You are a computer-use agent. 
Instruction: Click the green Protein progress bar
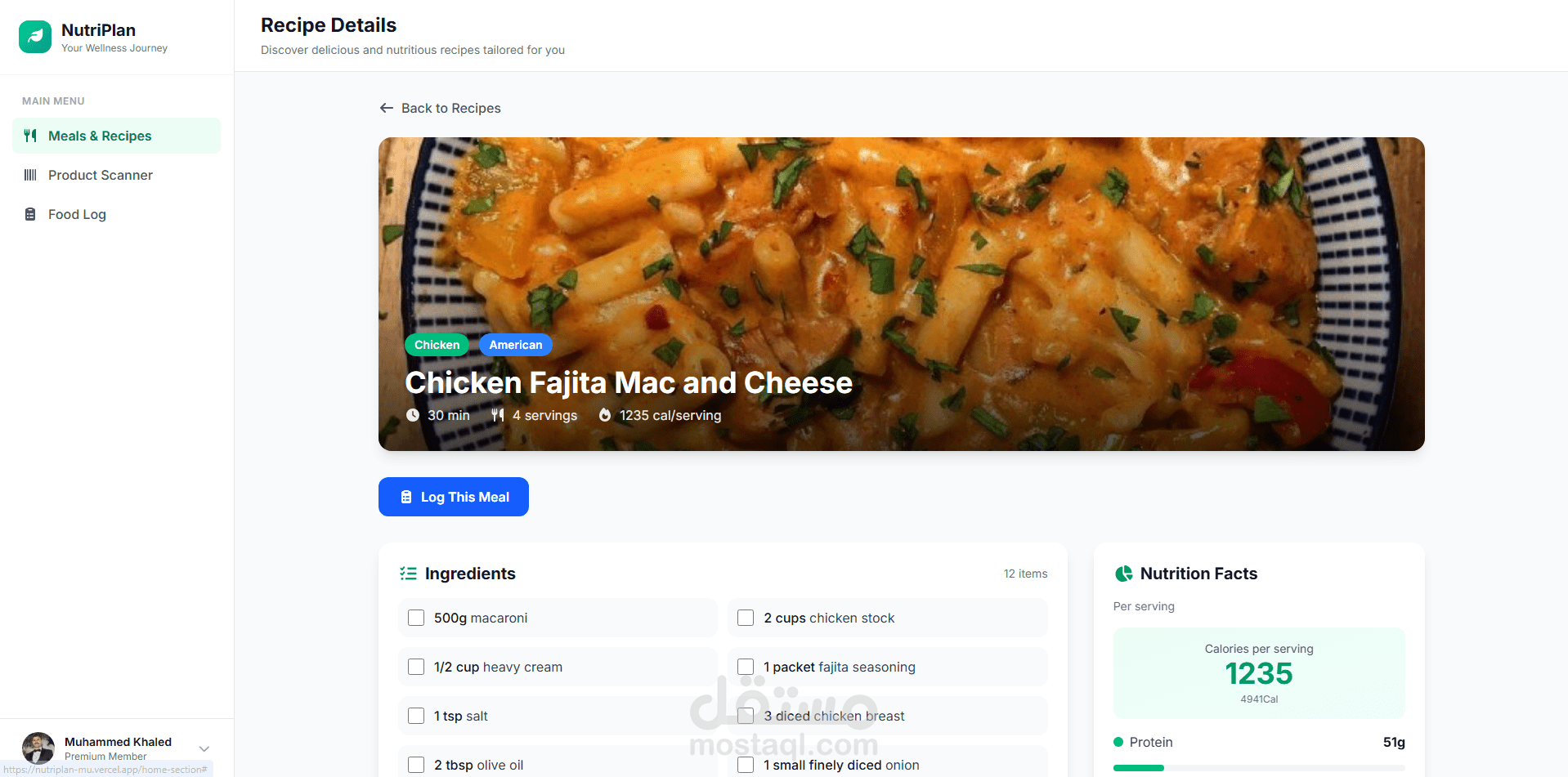tap(1138, 768)
